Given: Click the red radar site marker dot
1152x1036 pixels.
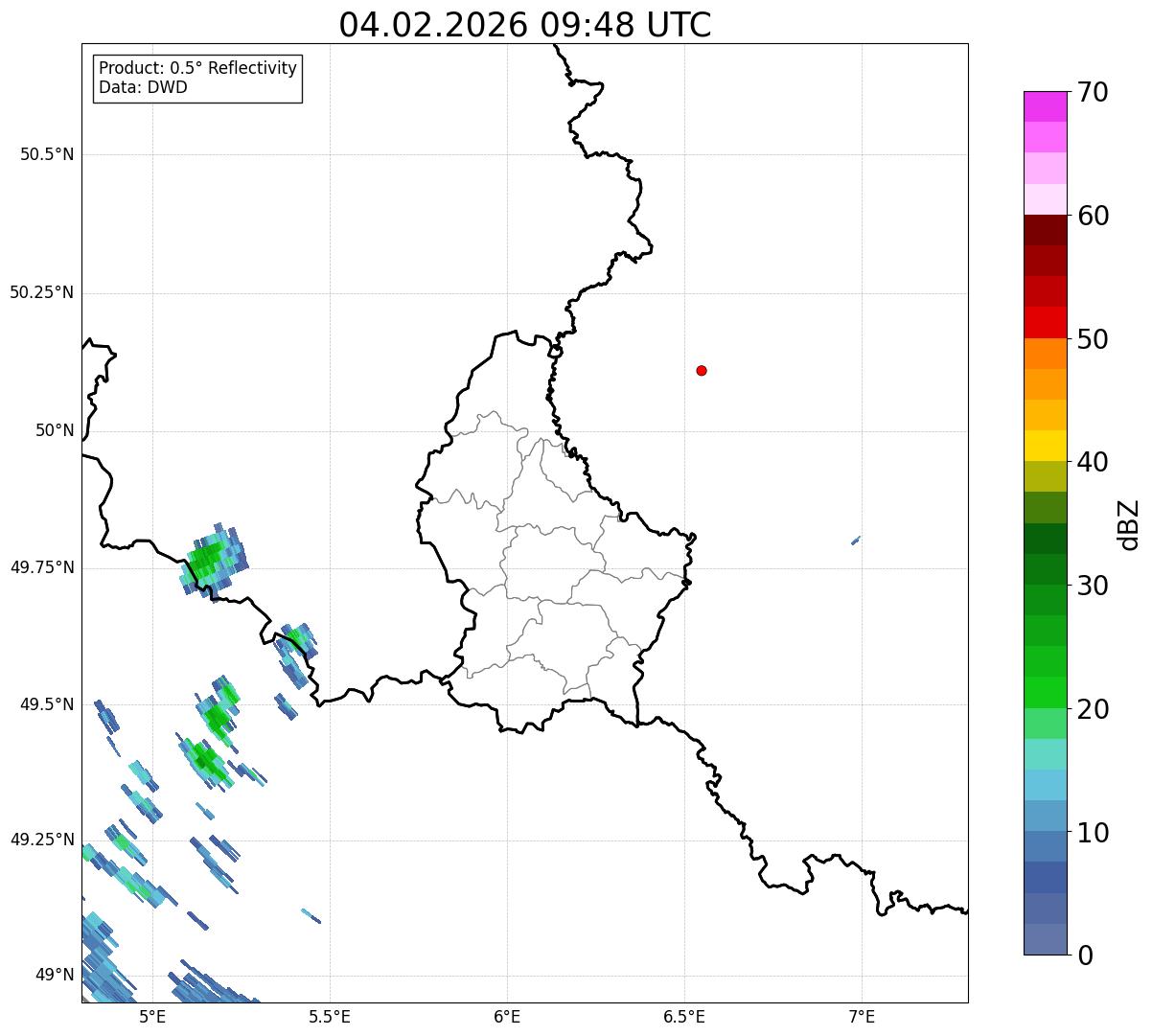Looking at the screenshot, I should 702,370.
